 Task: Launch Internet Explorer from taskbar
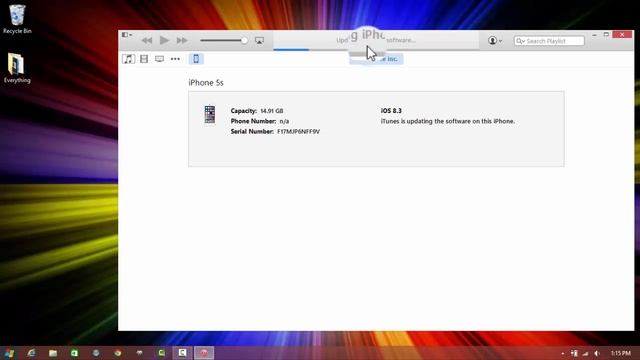pos(31,353)
